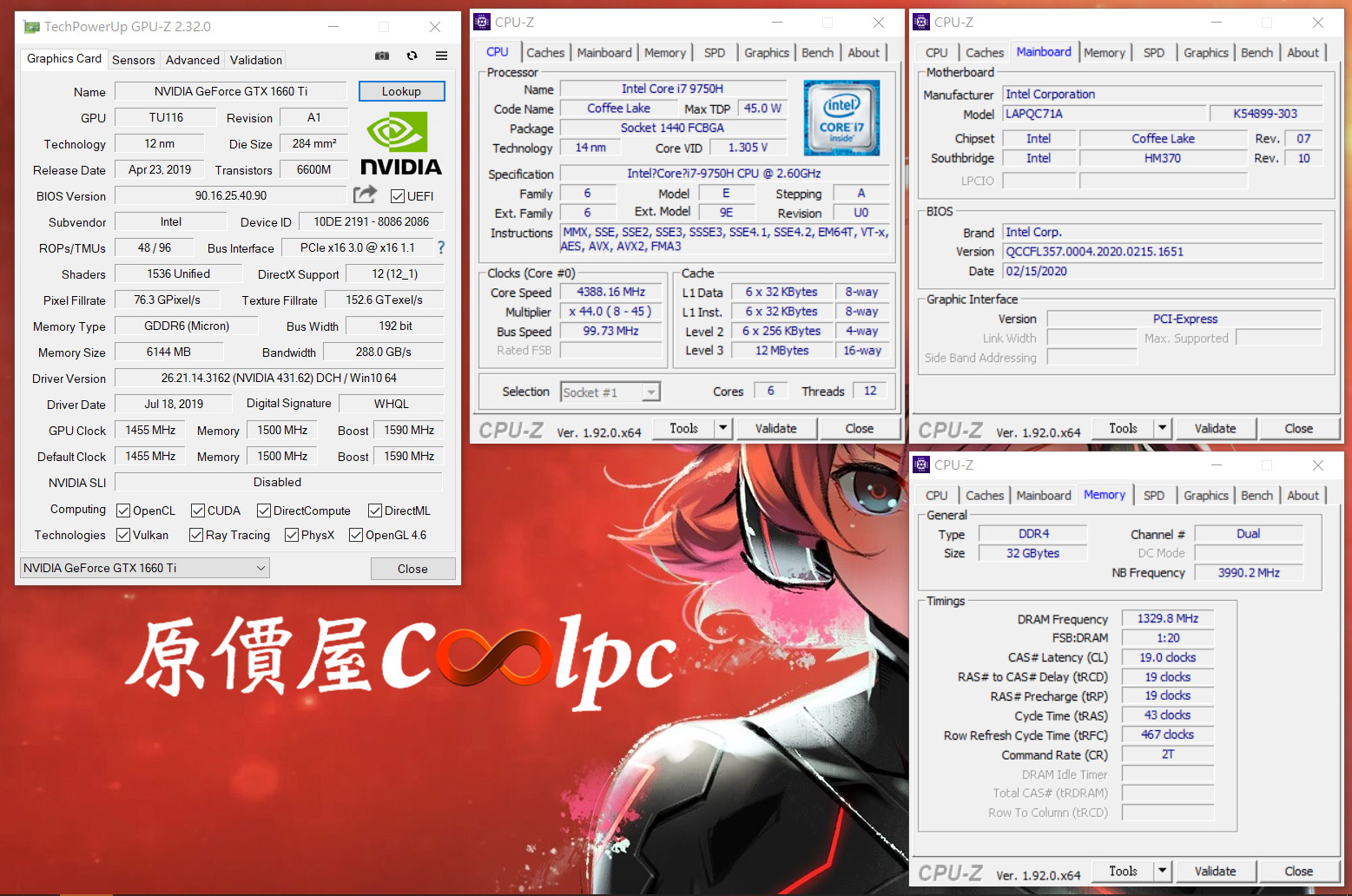This screenshot has width=1352, height=896.
Task: Switch to the Sensors tab in GPU-Z
Action: click(x=134, y=60)
